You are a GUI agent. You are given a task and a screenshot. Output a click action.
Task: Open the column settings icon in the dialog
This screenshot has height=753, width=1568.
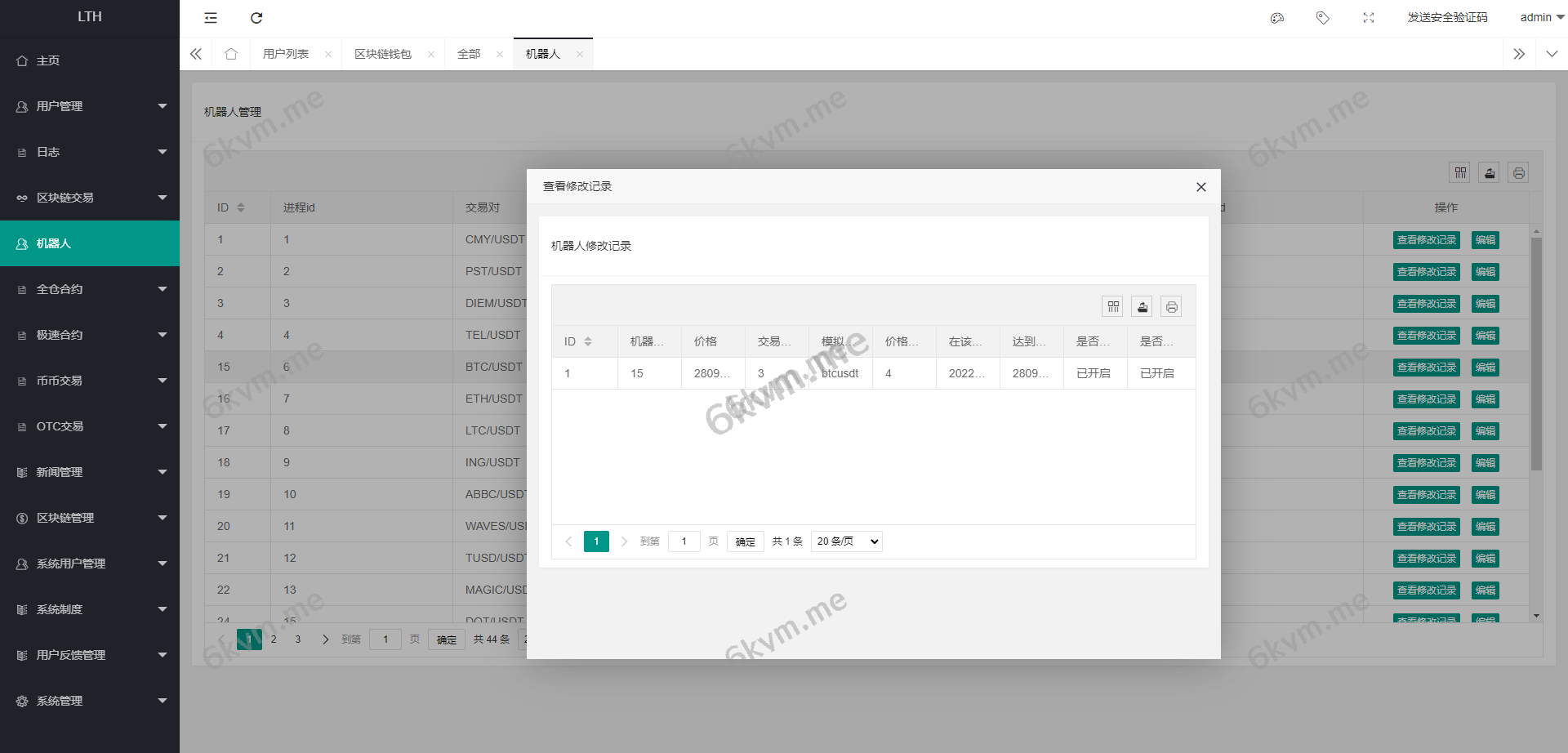point(1112,306)
